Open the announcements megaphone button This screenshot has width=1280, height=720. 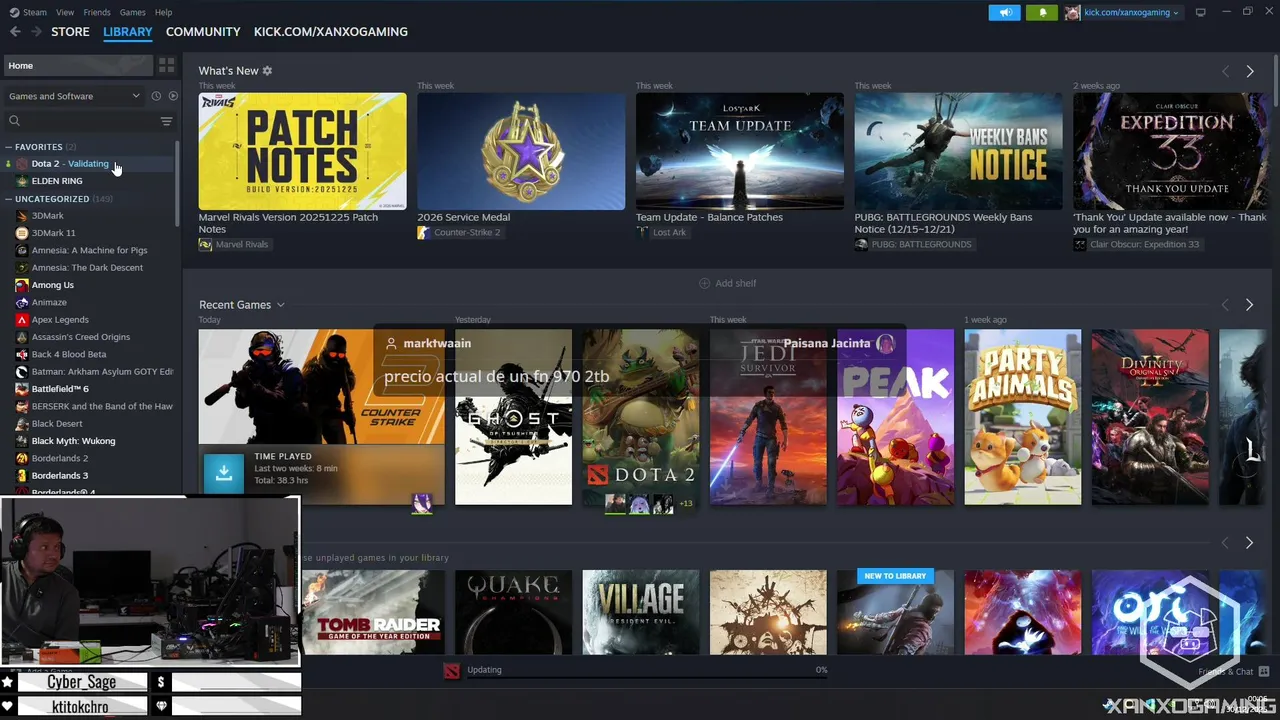[x=1004, y=12]
